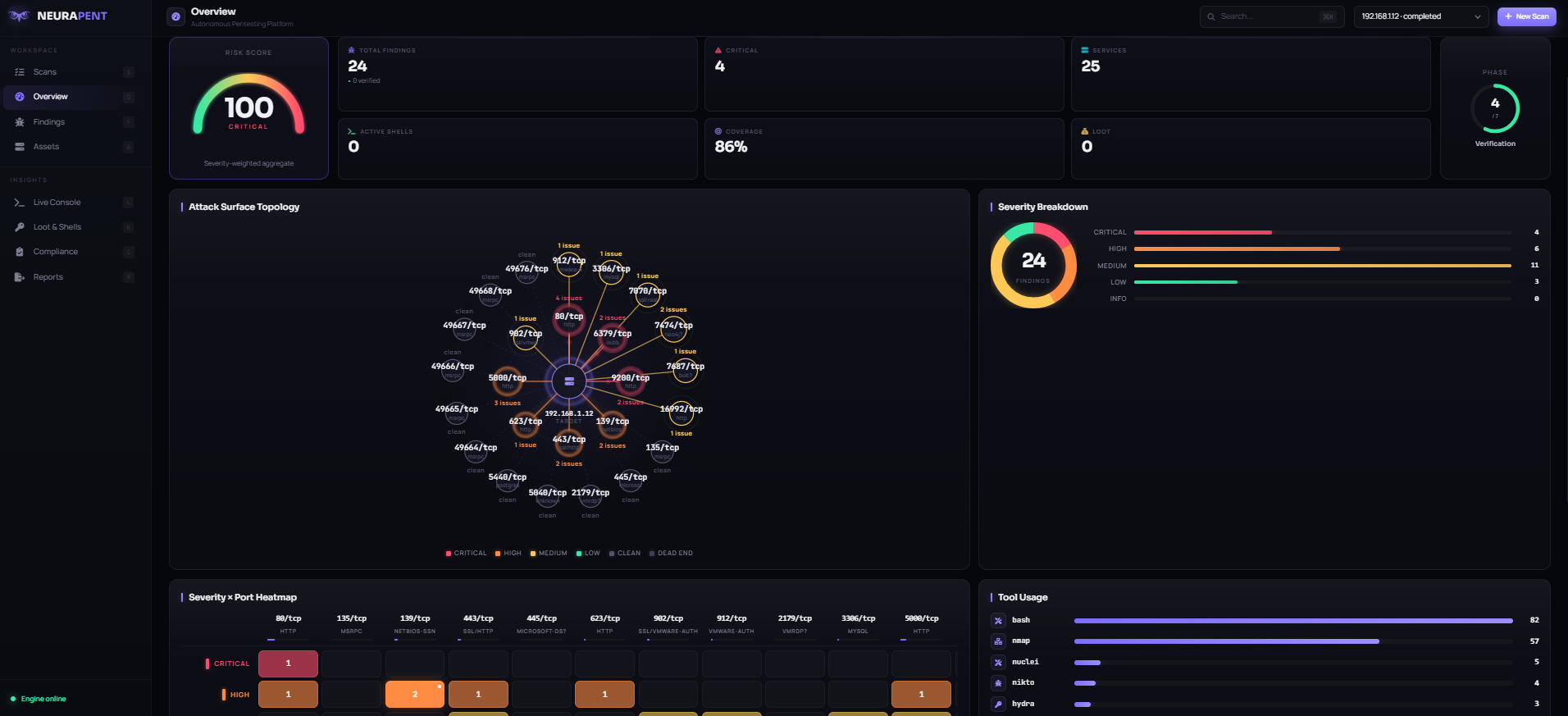The width and height of the screenshot is (1568, 716).
Task: Open Live Console from sidebar
Action: [75, 203]
